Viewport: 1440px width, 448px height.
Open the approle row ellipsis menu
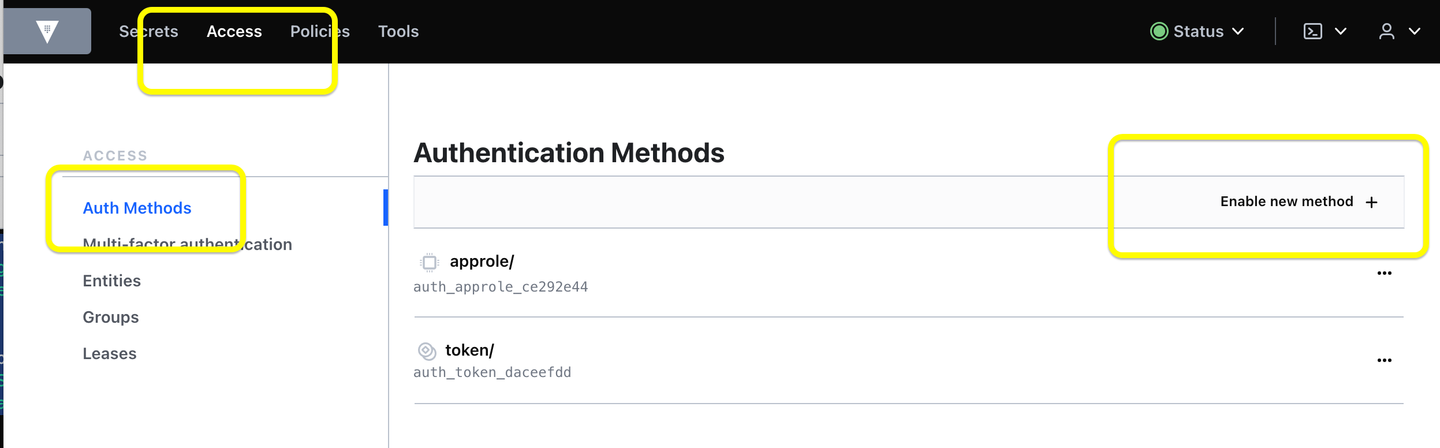coord(1384,272)
